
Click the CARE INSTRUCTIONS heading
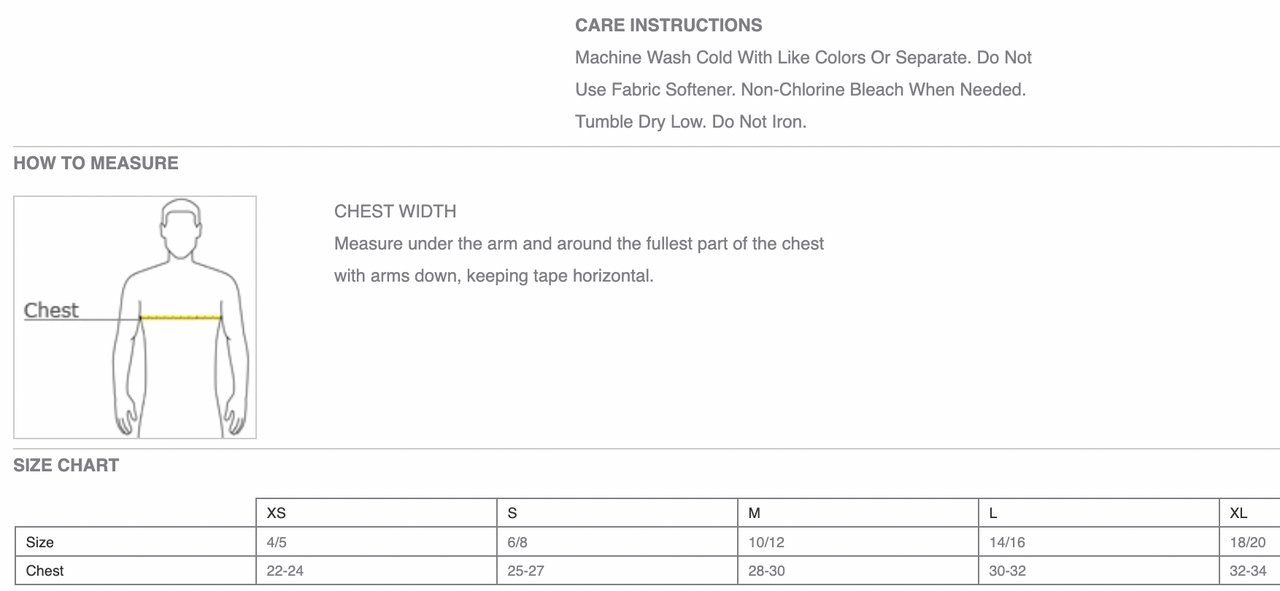(668, 25)
